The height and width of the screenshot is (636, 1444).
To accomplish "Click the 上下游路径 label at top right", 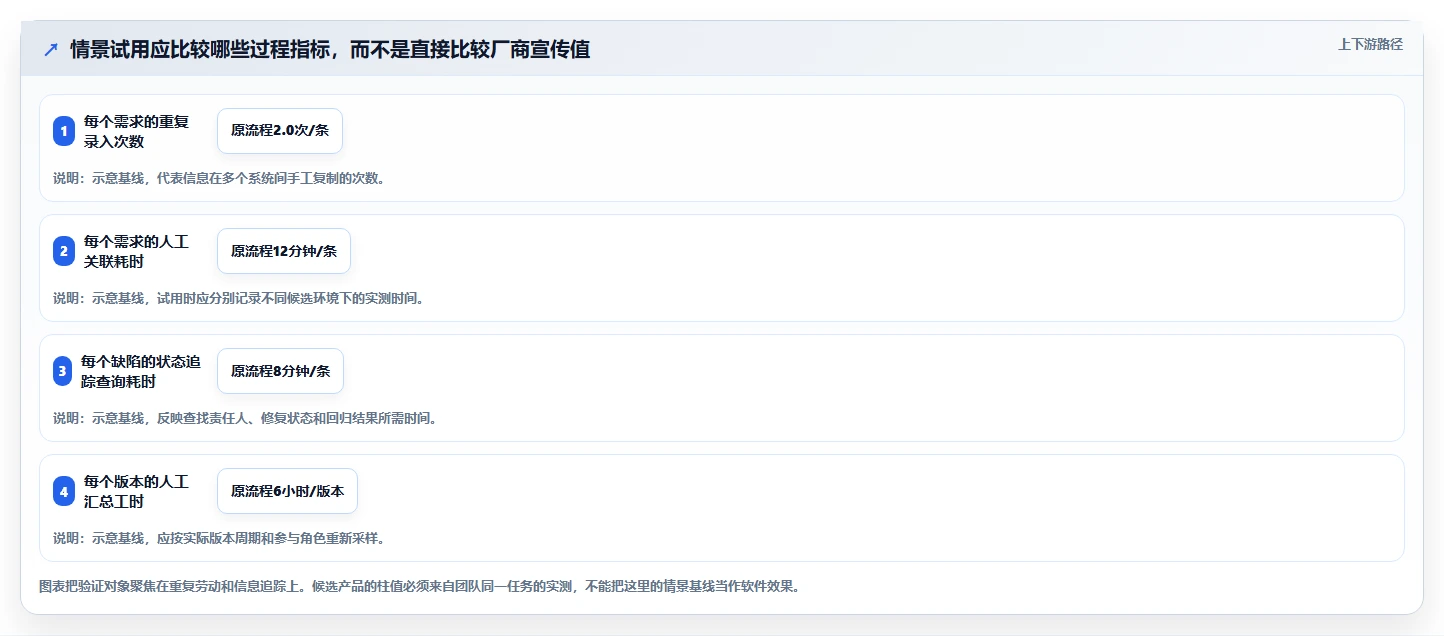I will tap(1370, 44).
